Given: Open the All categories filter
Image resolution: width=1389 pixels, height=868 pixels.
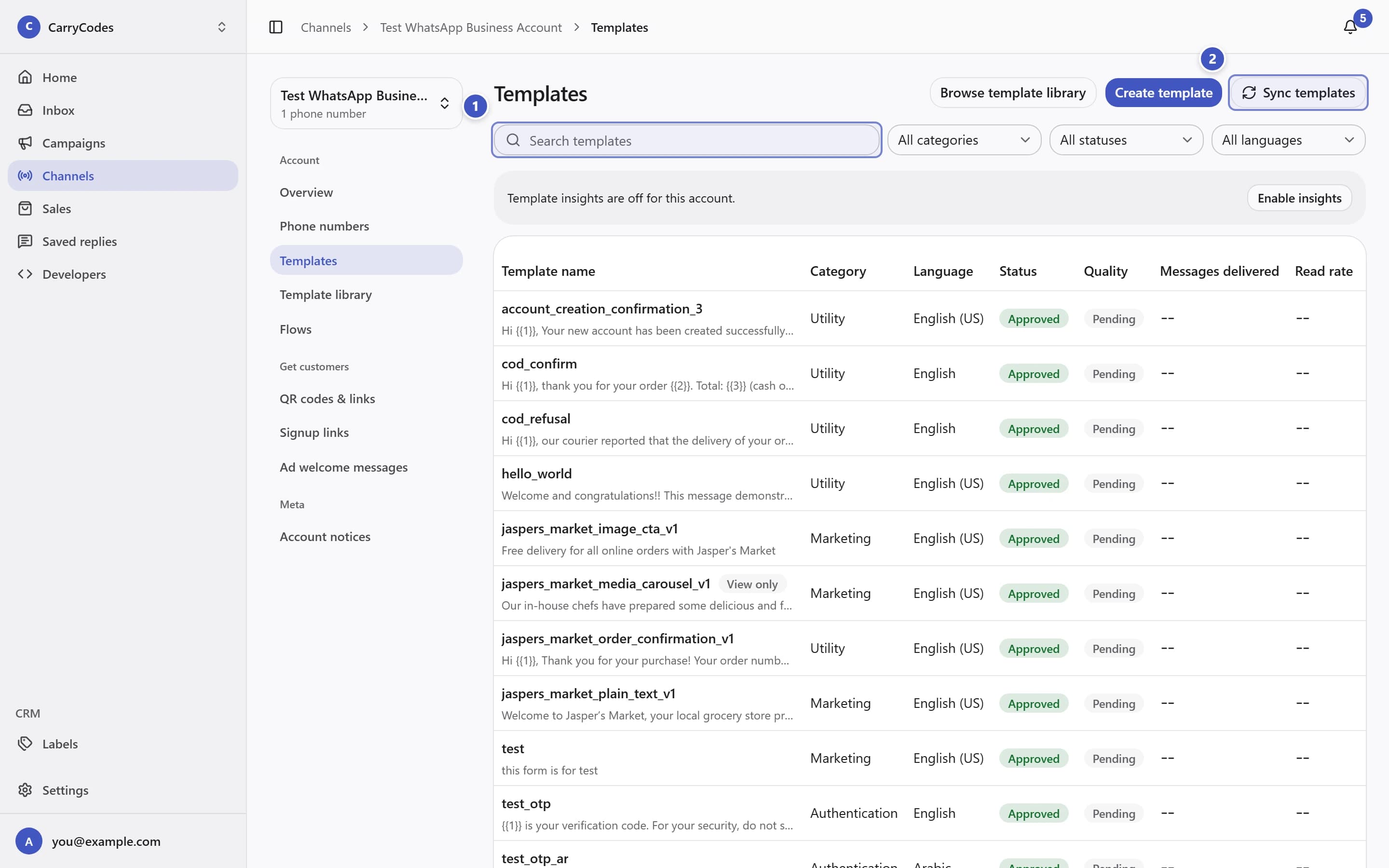Looking at the screenshot, I should pyautogui.click(x=964, y=139).
